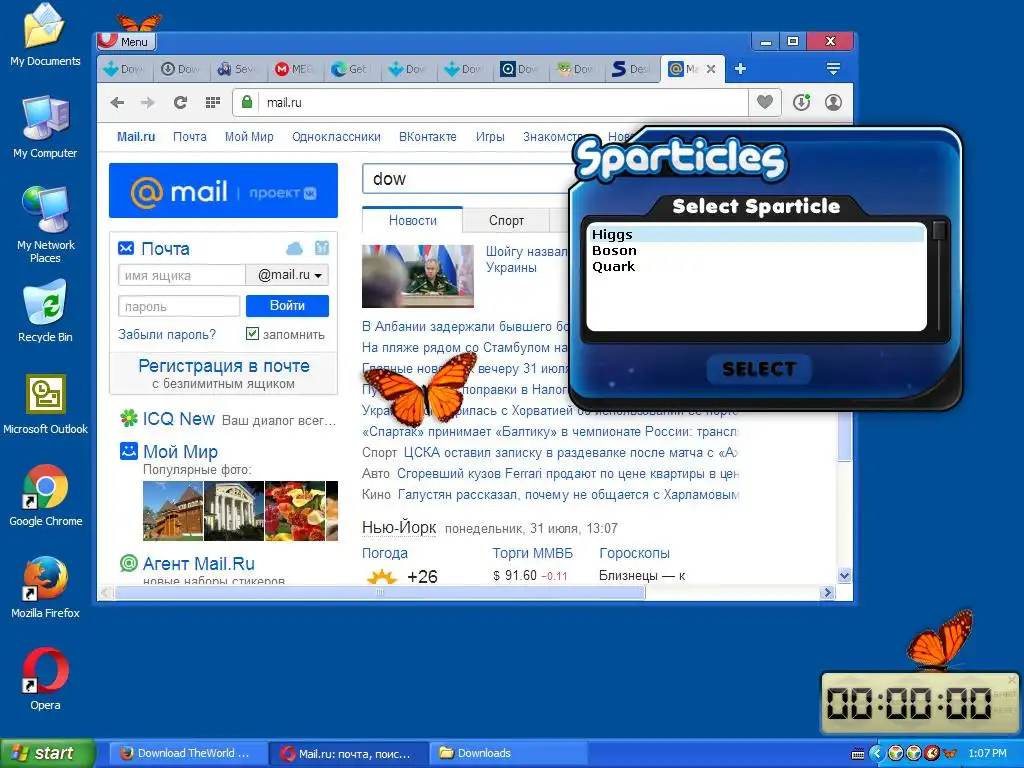Add page to bookmarks with heart icon
Viewport: 1024px width, 768px height.
coord(765,102)
